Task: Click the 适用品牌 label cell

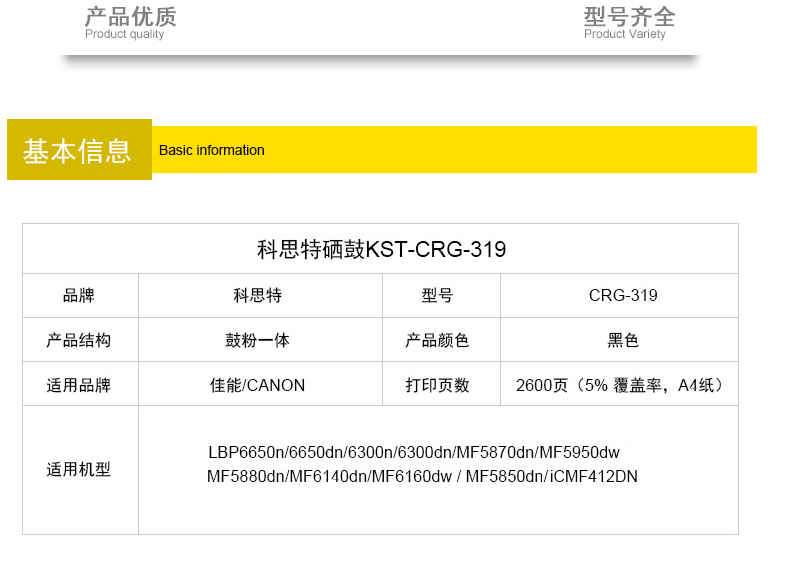Action: 80,384
